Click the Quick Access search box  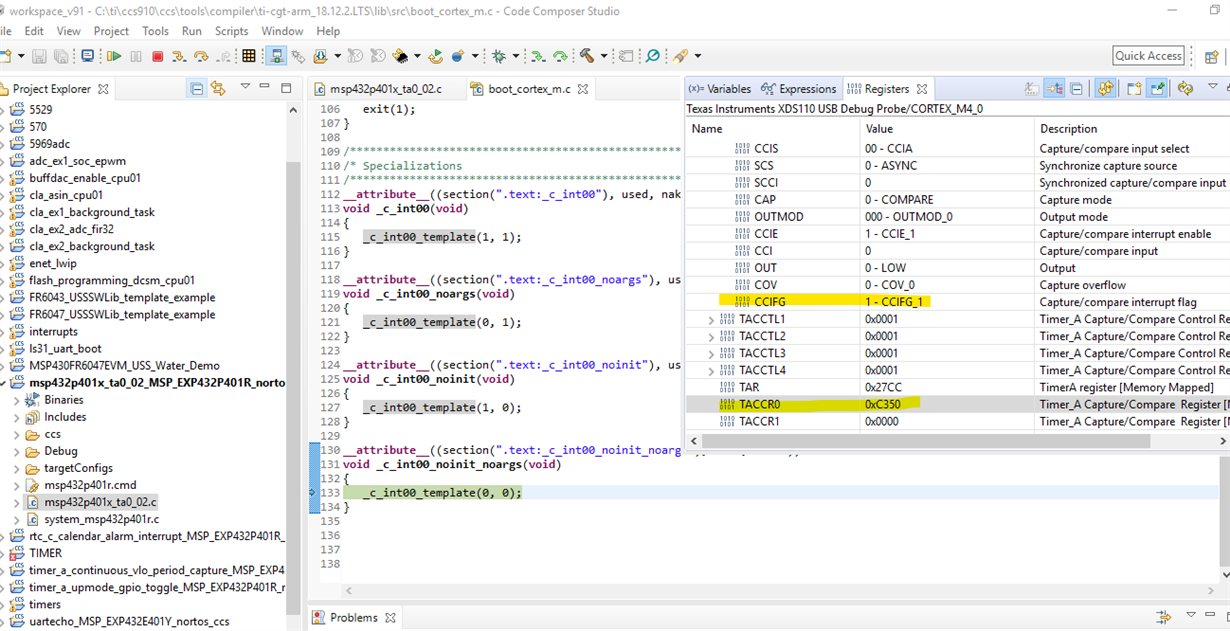(1148, 56)
